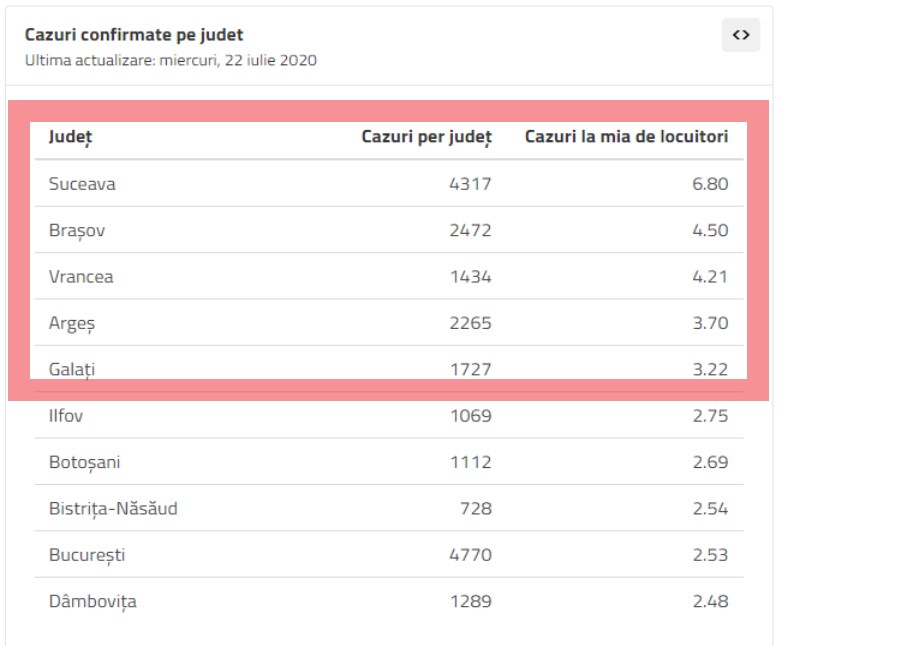Click the Ilfov county cell
This screenshot has height=646, width=909.
pyautogui.click(x=65, y=416)
